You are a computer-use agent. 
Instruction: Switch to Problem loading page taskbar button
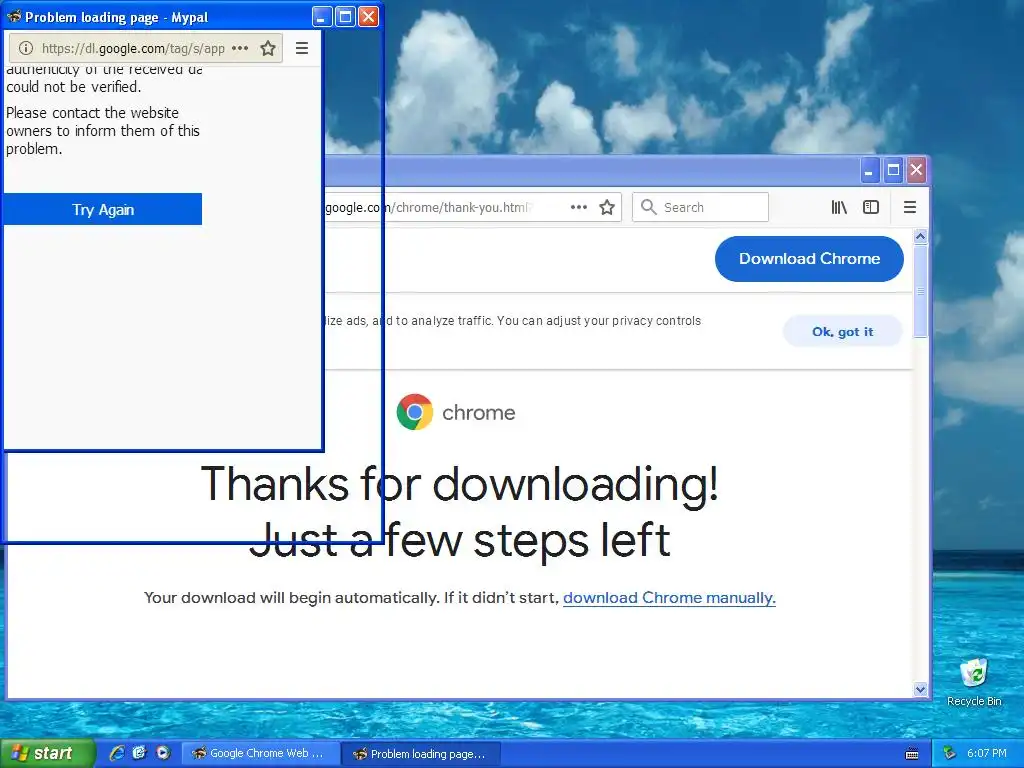pos(421,754)
